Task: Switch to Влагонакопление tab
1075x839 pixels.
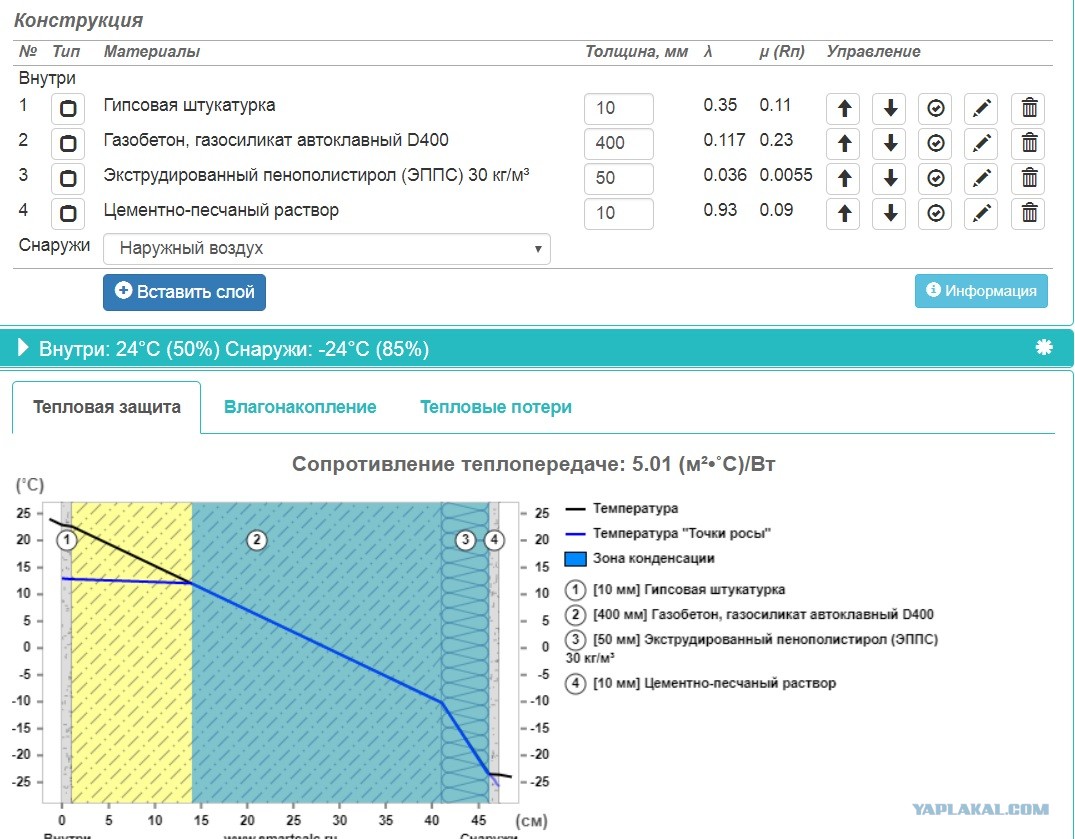Action: pos(300,407)
